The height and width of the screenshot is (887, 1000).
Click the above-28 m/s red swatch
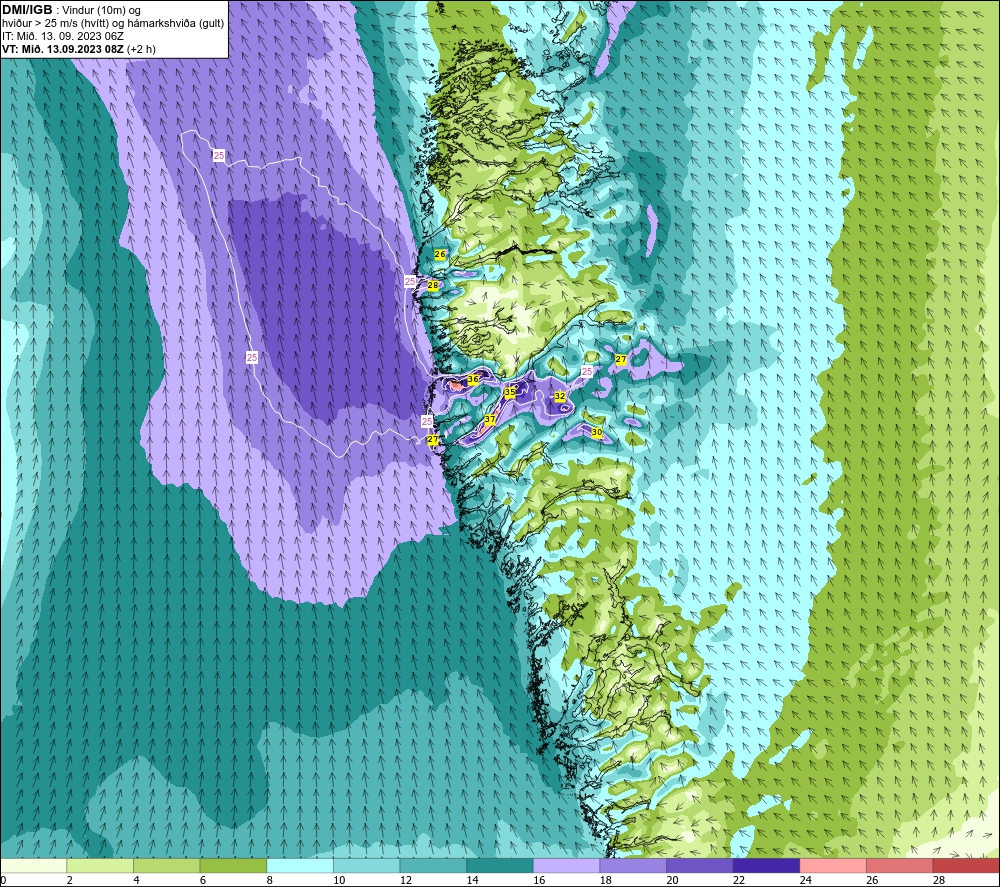click(x=966, y=865)
